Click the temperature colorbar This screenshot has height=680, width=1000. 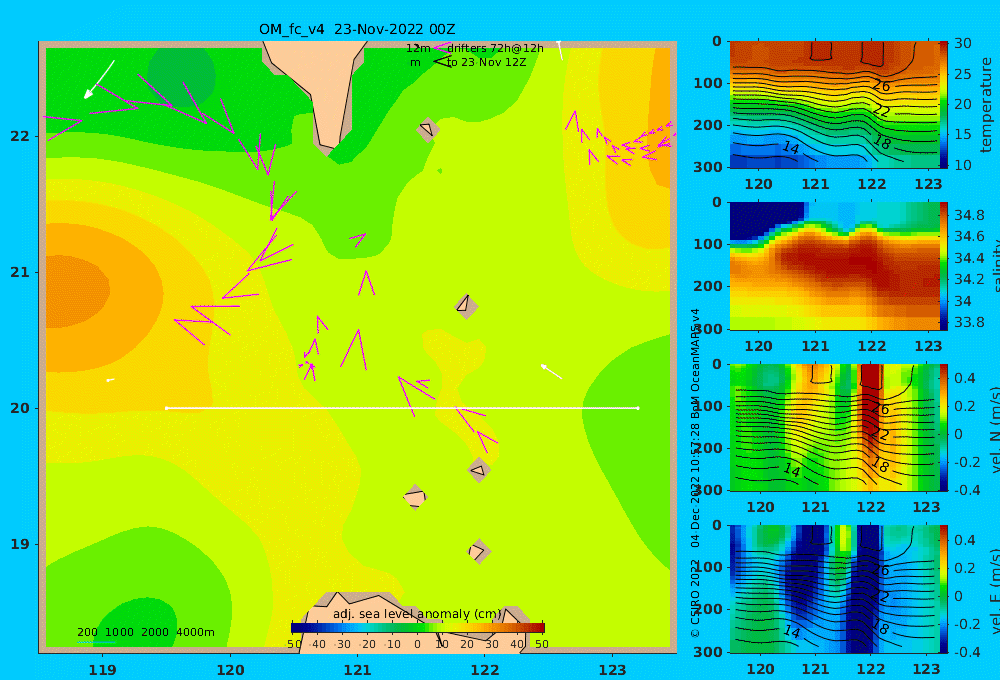click(944, 105)
